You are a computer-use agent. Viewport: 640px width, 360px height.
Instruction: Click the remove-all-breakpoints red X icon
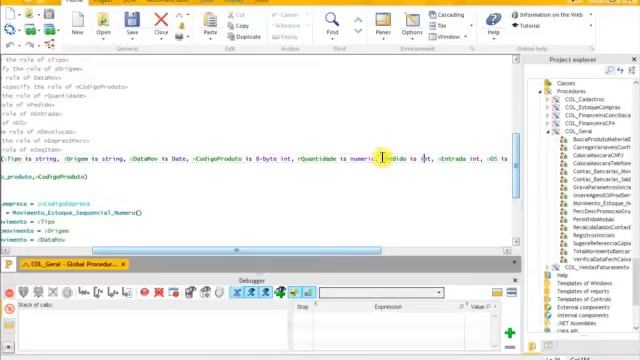tap(159, 292)
